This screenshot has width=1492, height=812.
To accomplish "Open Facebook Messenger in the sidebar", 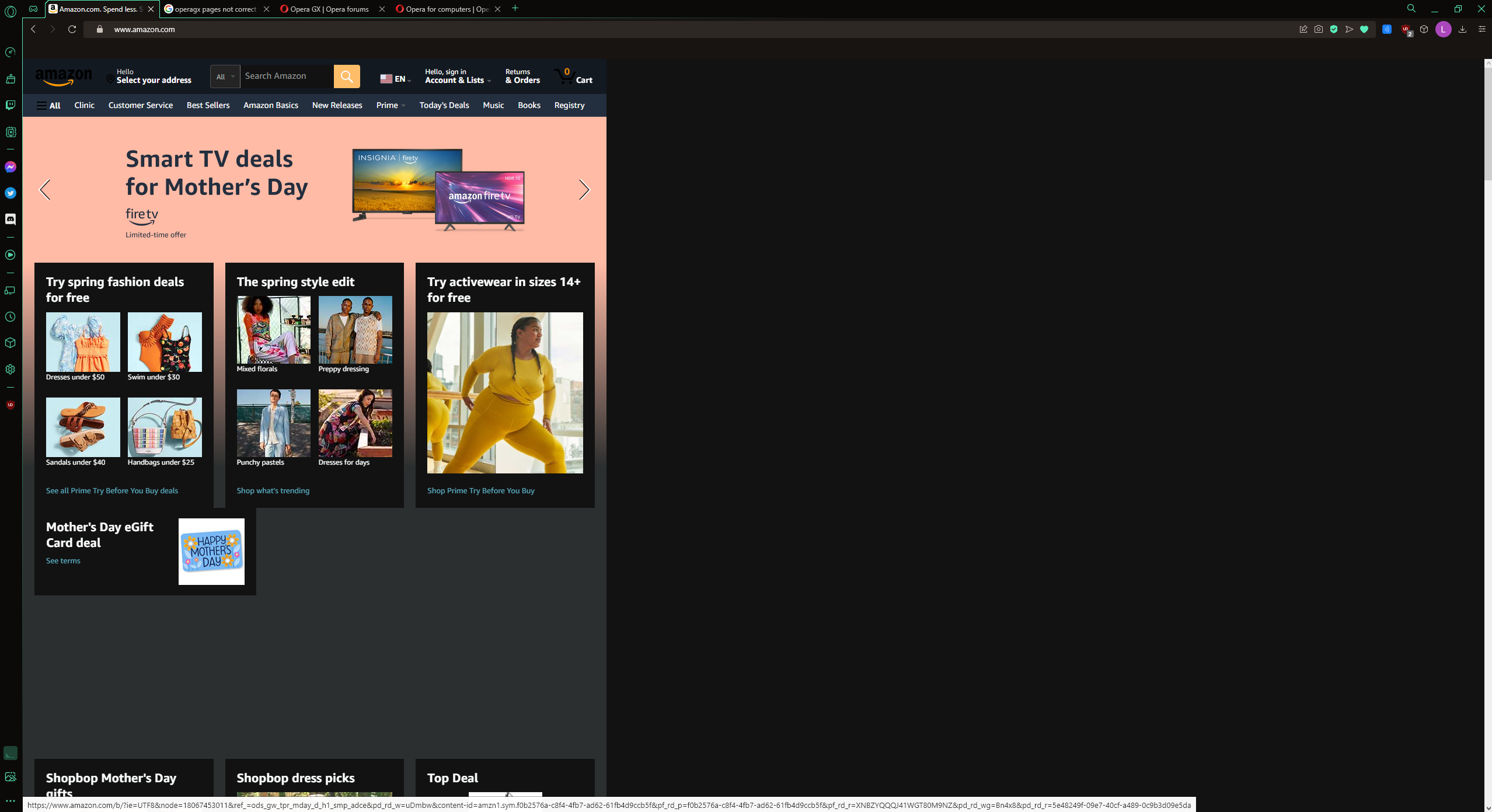I will coord(11,167).
